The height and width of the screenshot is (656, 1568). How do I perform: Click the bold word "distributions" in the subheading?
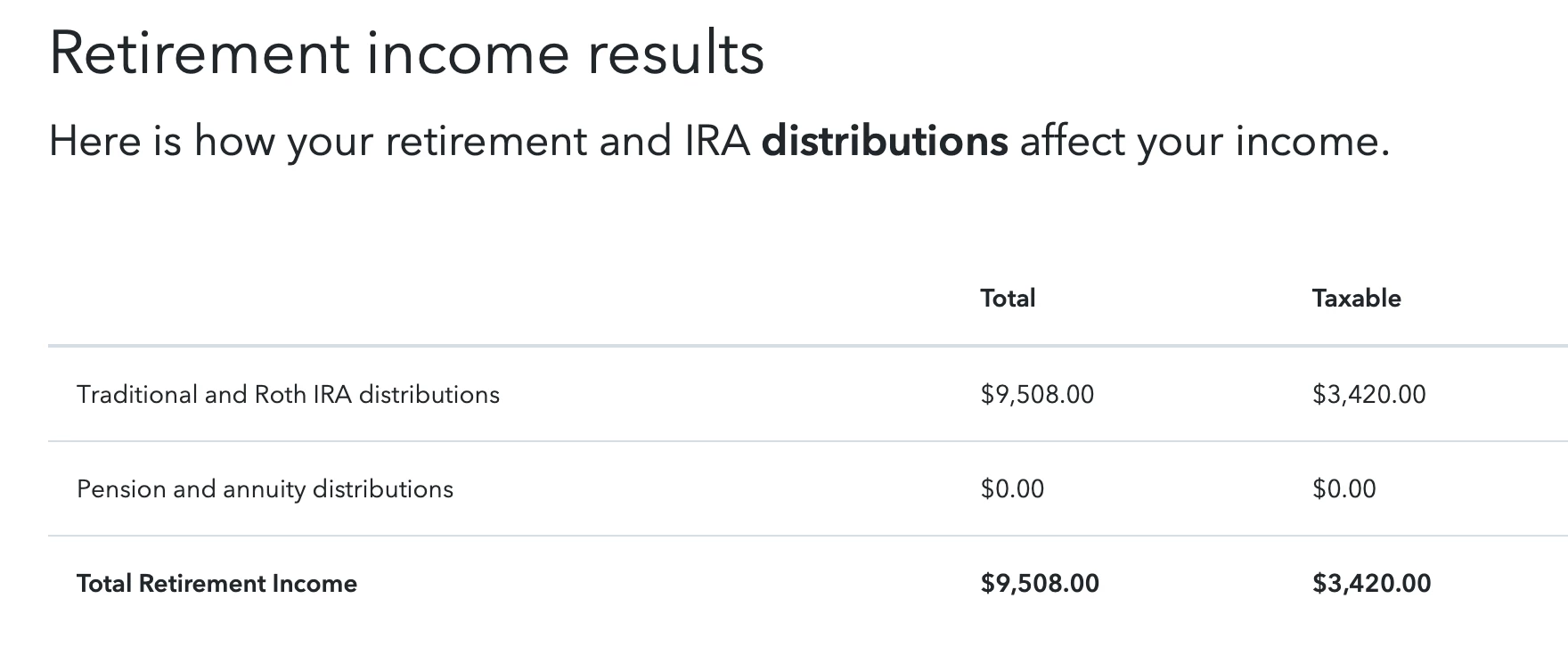(885, 141)
